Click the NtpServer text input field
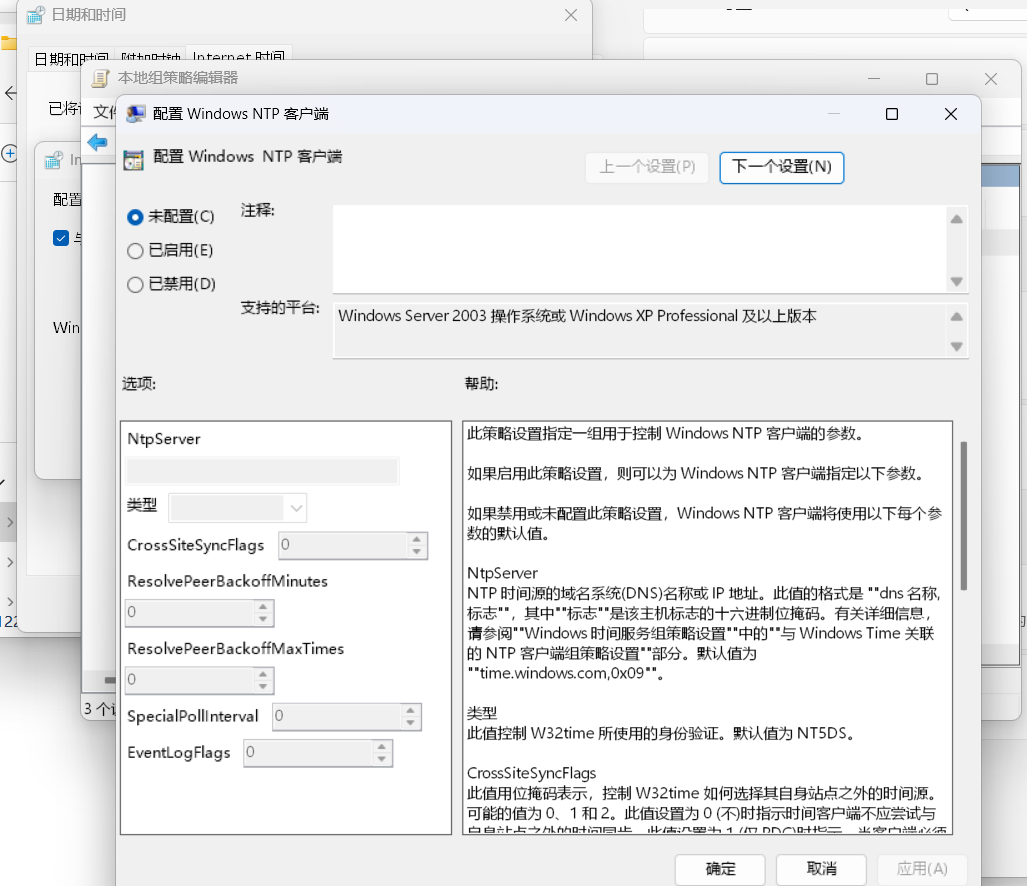1027x886 pixels. point(262,471)
